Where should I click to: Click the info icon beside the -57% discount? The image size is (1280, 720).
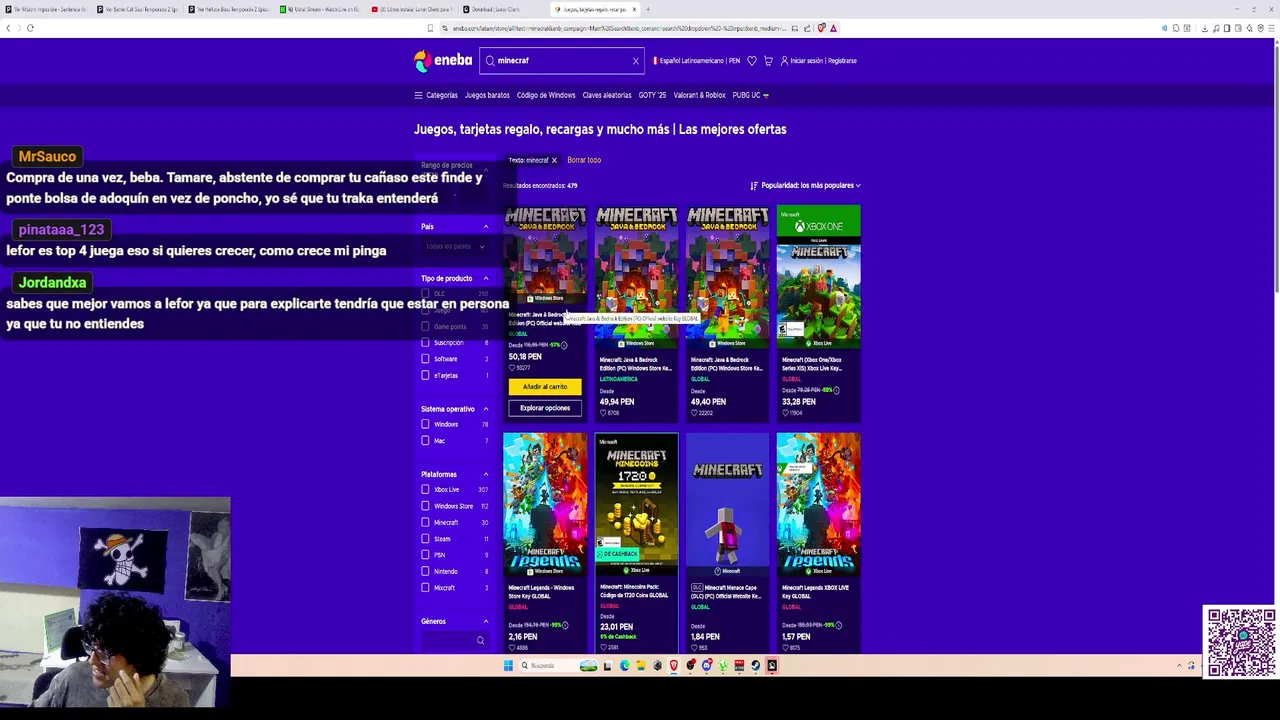click(564, 345)
